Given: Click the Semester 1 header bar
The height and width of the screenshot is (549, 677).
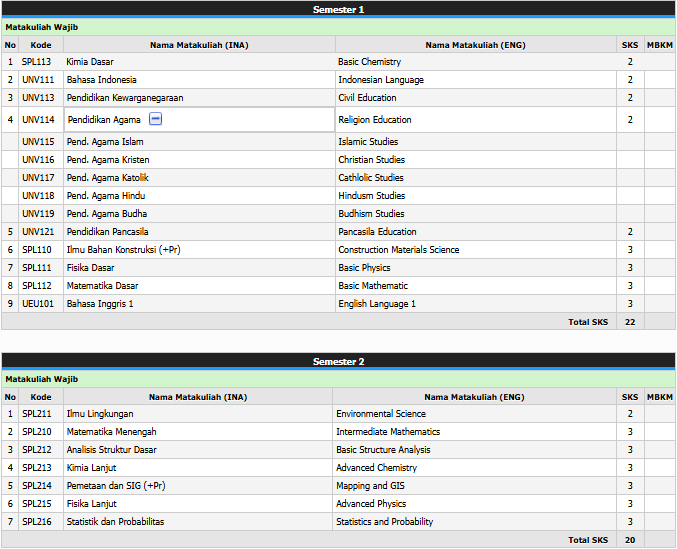Looking at the screenshot, I should 338,9.
